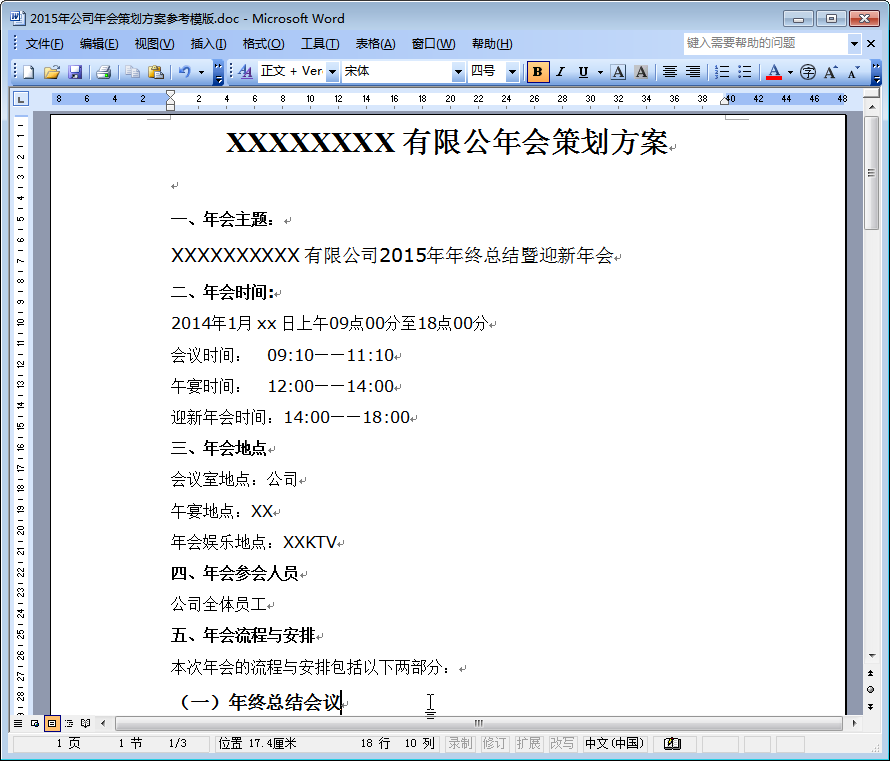The width and height of the screenshot is (890, 761).
Task: Open an existing document
Action: (x=52, y=71)
